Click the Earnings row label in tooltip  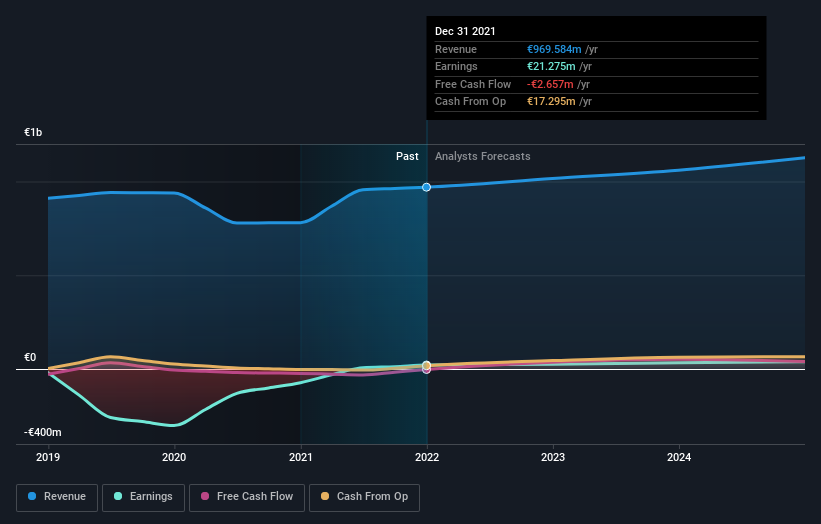[x=456, y=66]
